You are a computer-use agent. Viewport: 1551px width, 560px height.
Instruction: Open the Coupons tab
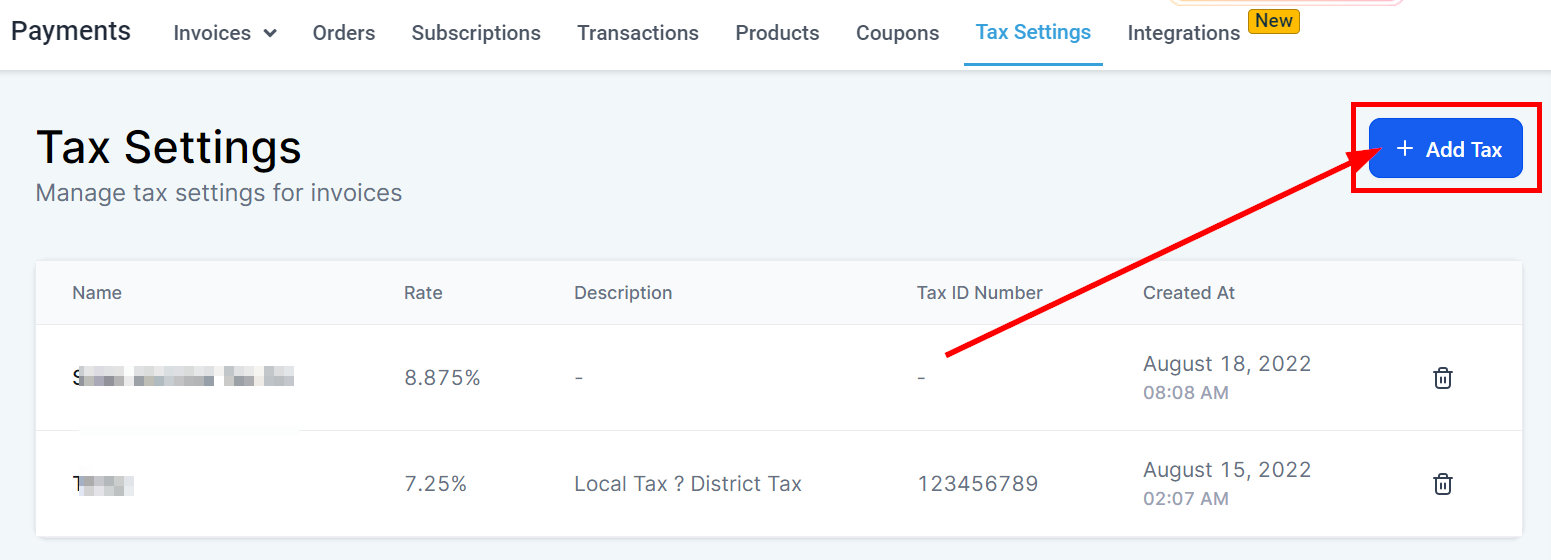tap(897, 33)
